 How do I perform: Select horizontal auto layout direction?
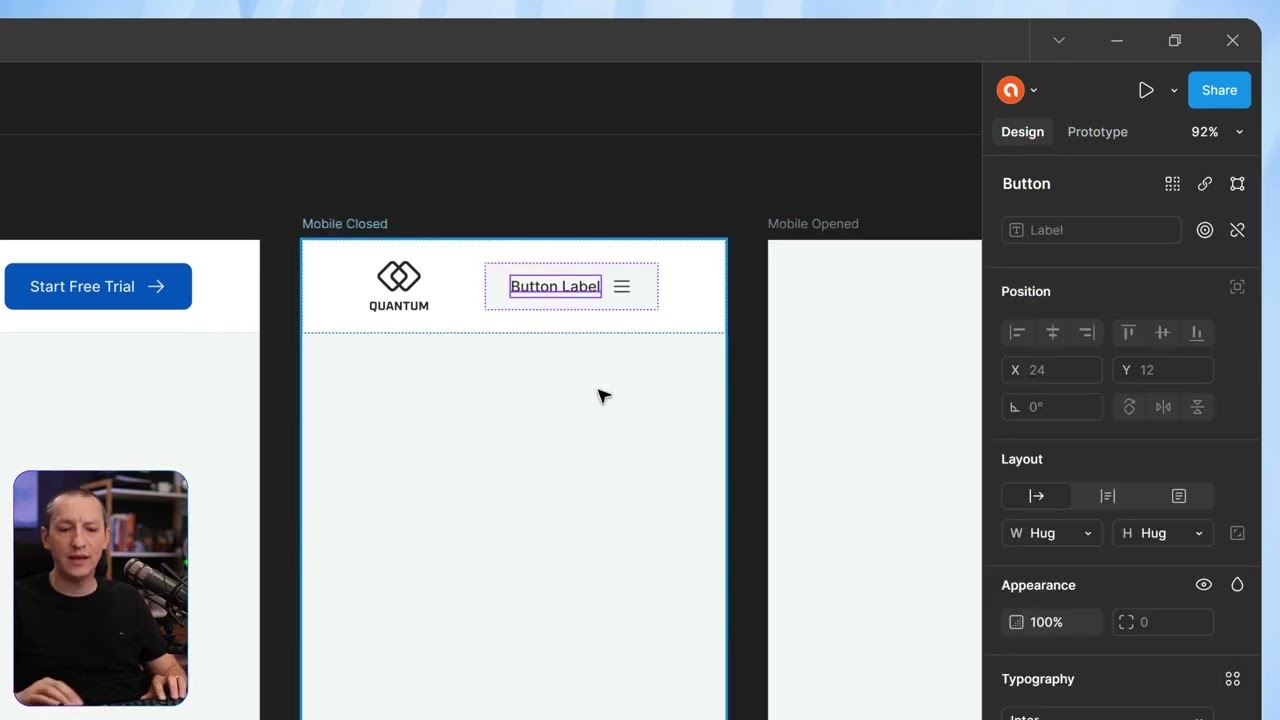1036,496
